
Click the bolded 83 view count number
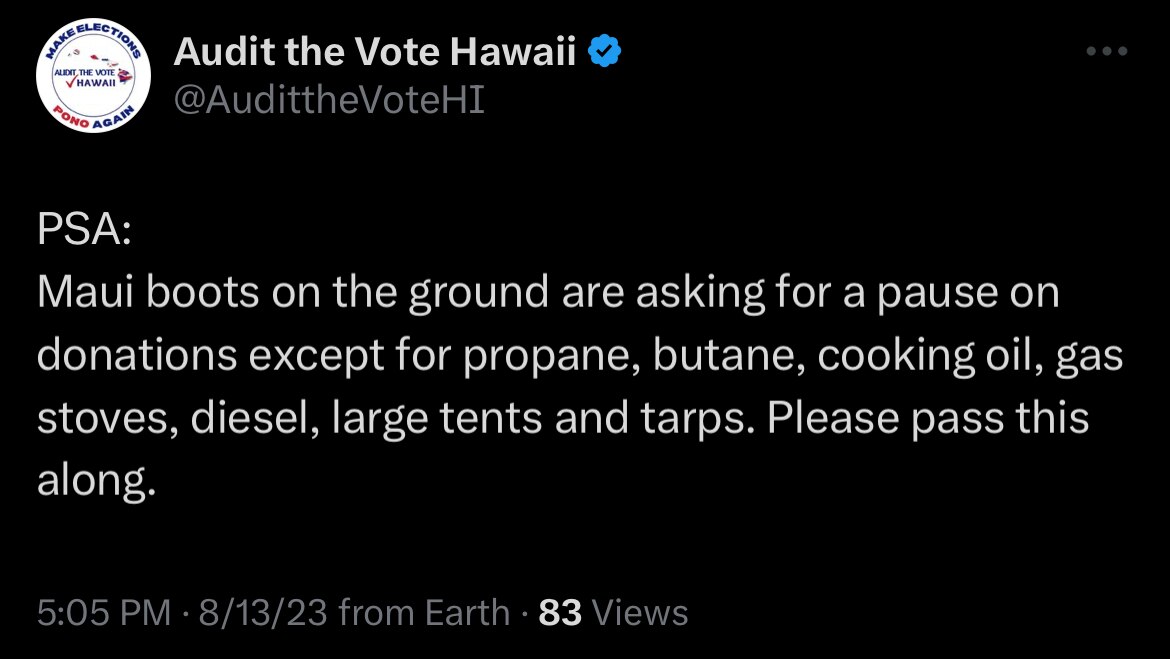(x=561, y=611)
